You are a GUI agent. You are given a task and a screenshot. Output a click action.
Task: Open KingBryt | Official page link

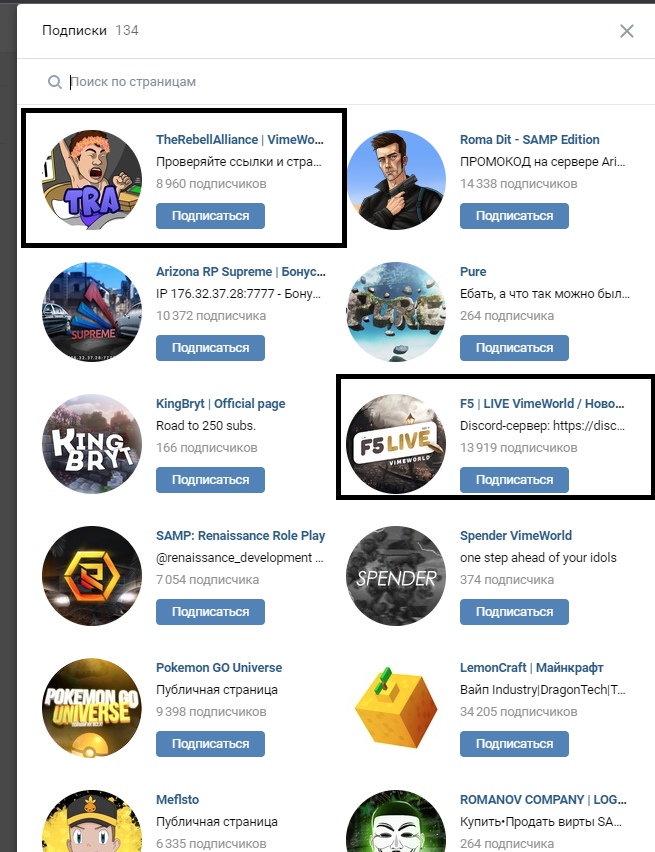[x=221, y=404]
